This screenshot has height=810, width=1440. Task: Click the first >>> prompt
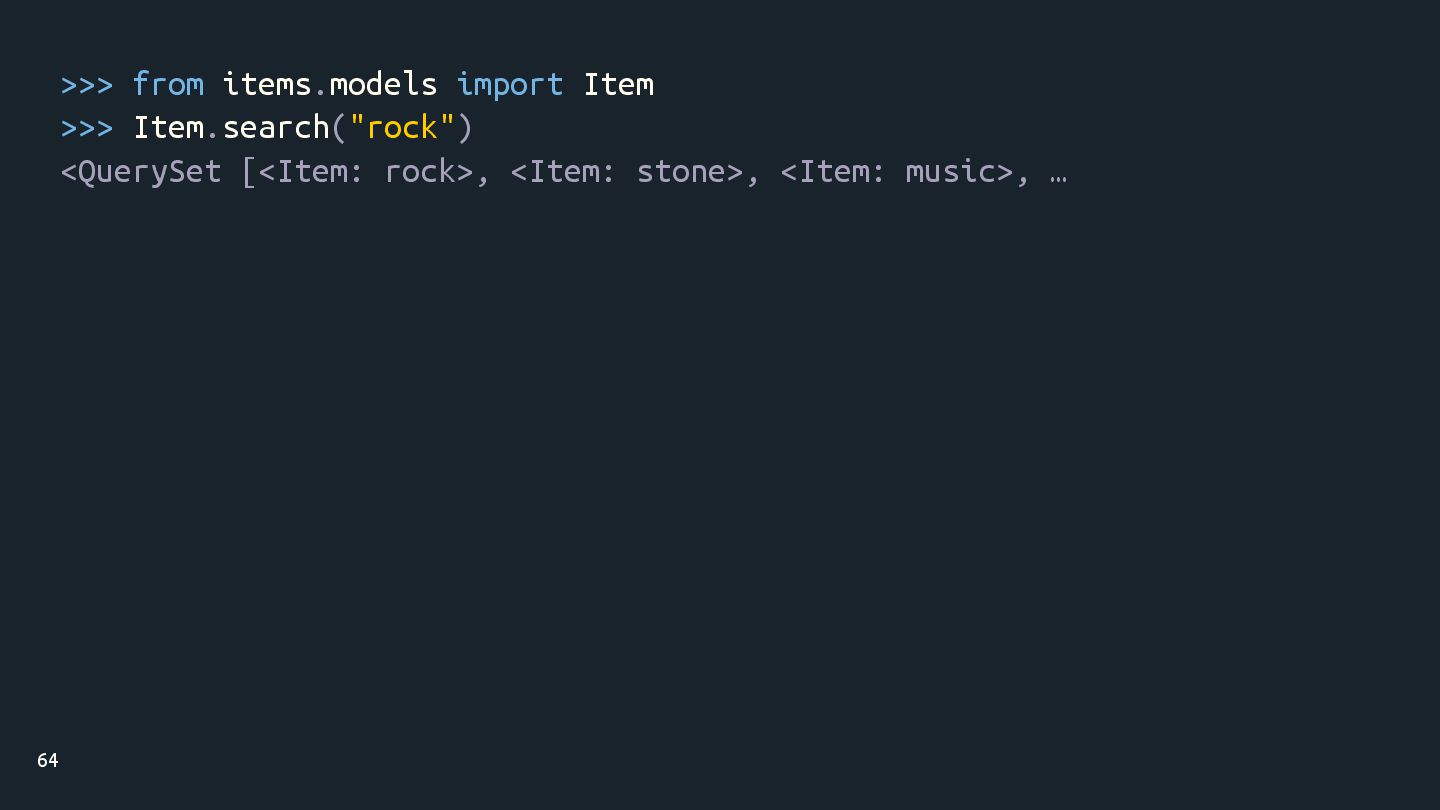point(87,84)
